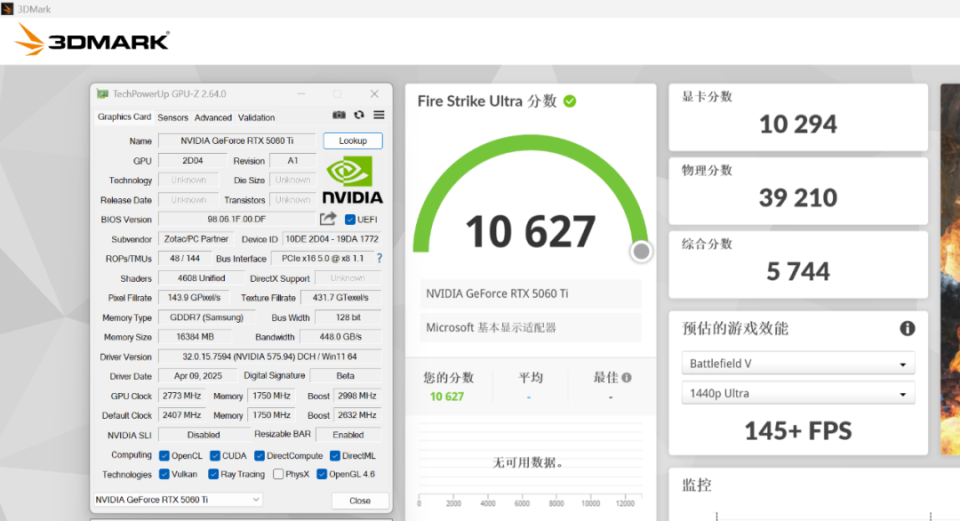
Task: Click the info icon next to 最佳
Action: (626, 378)
